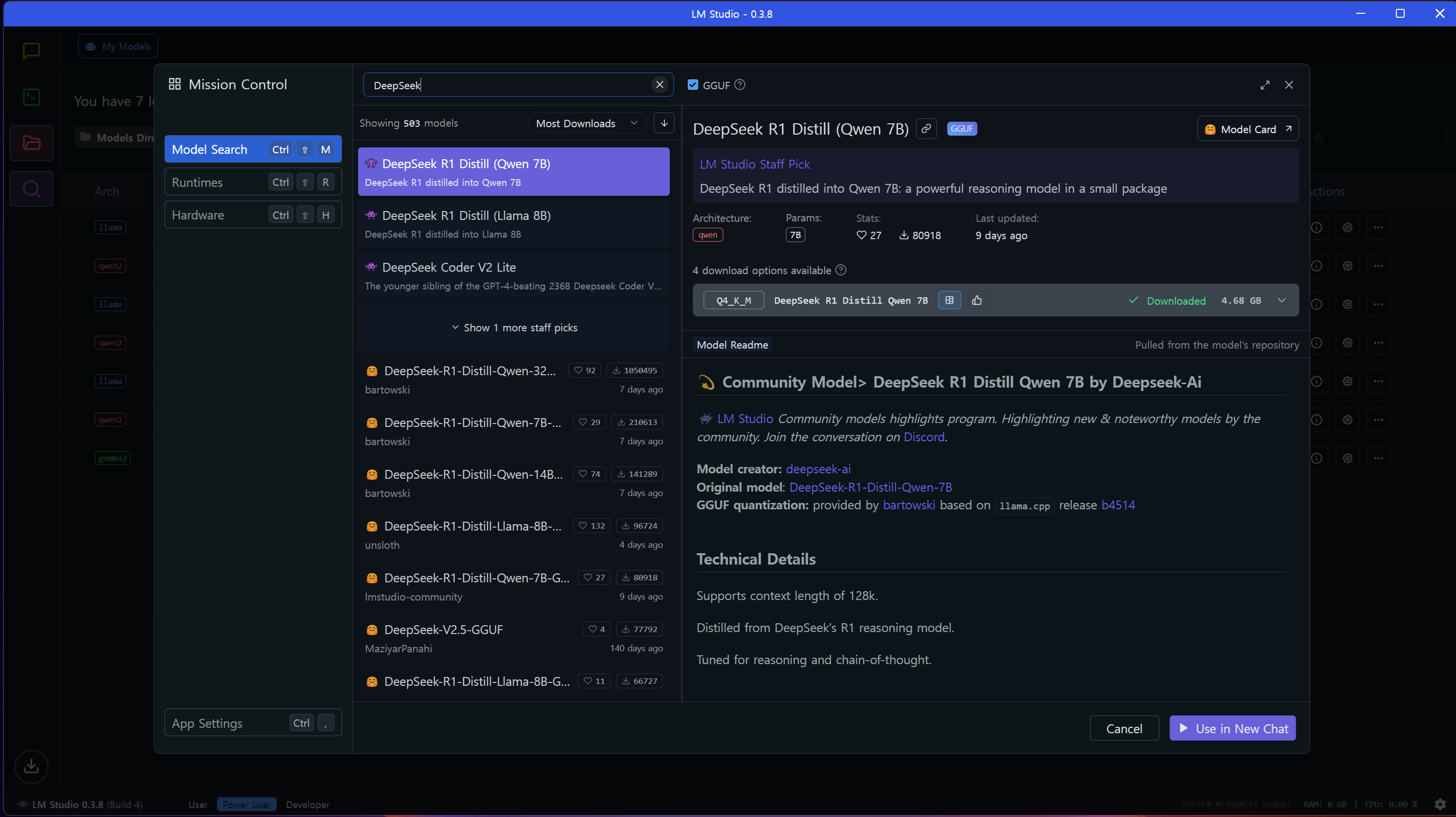Uncheck the GGUF checkbox

pyautogui.click(x=692, y=85)
